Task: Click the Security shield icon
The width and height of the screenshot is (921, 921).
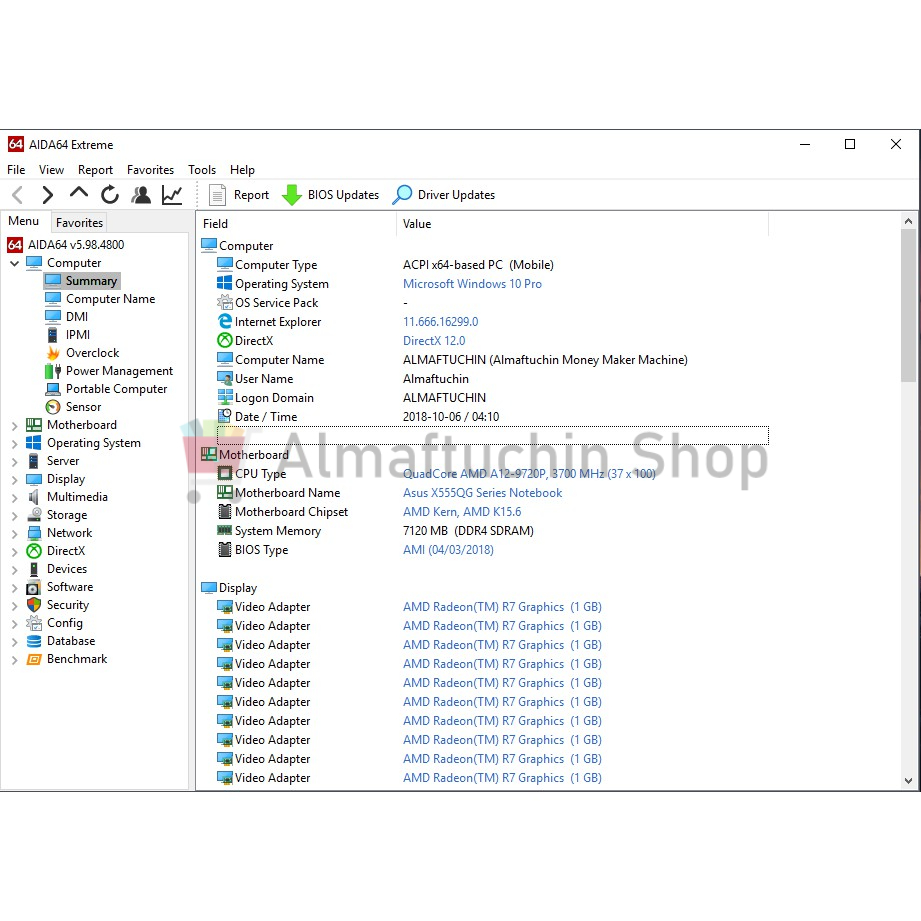Action: [x=34, y=605]
